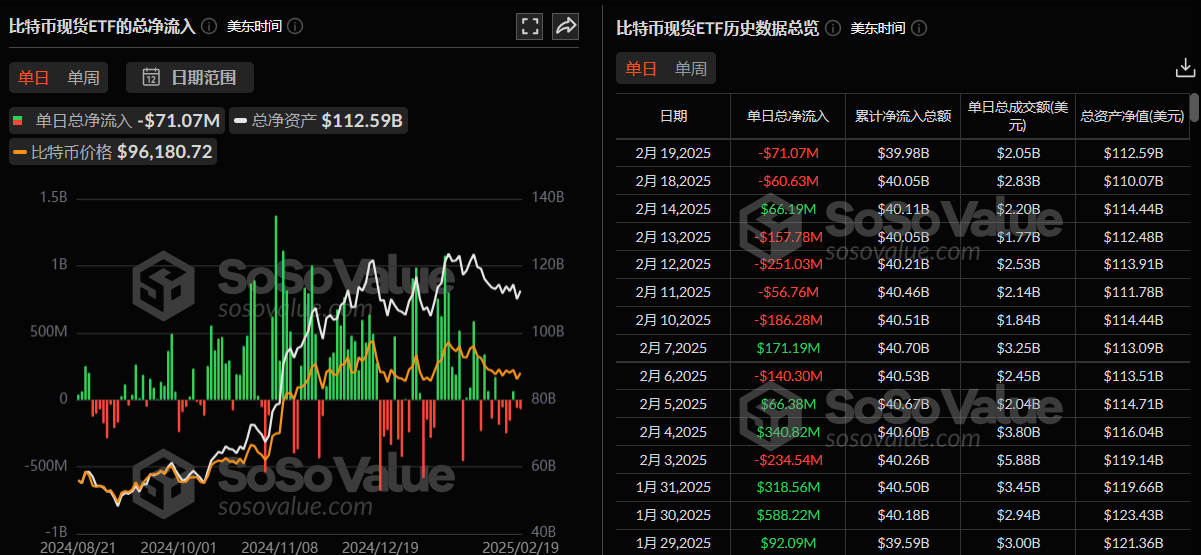This screenshot has width=1201, height=555.
Task: Click 单日总成交额(美元) column header
Action: [1018, 116]
